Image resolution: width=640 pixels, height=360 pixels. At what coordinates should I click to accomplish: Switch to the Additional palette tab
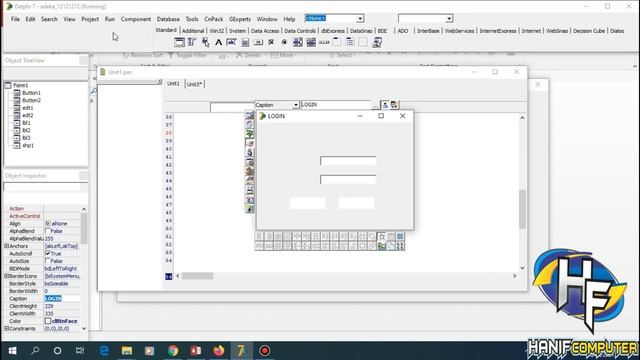coord(193,31)
